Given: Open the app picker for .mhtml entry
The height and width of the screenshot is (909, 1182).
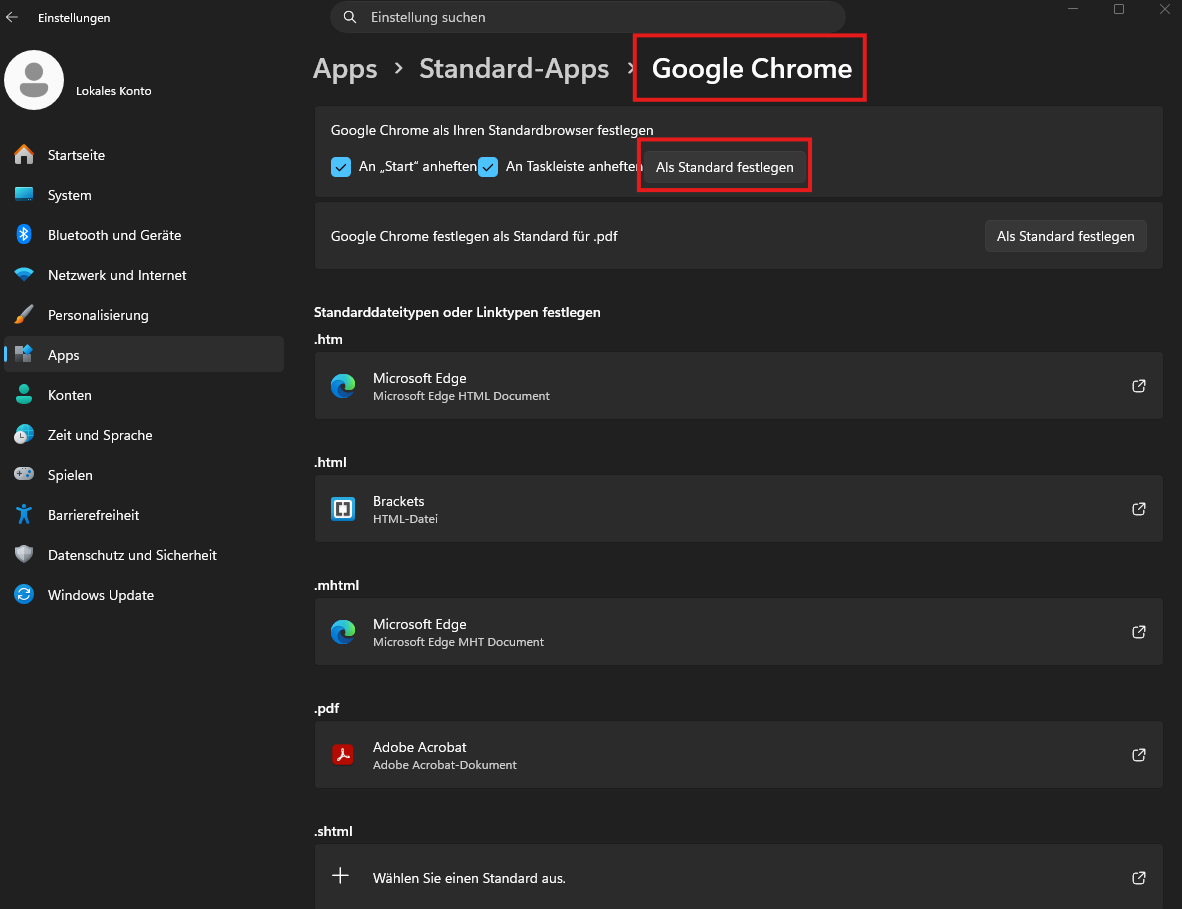Looking at the screenshot, I should pyautogui.click(x=1138, y=631).
